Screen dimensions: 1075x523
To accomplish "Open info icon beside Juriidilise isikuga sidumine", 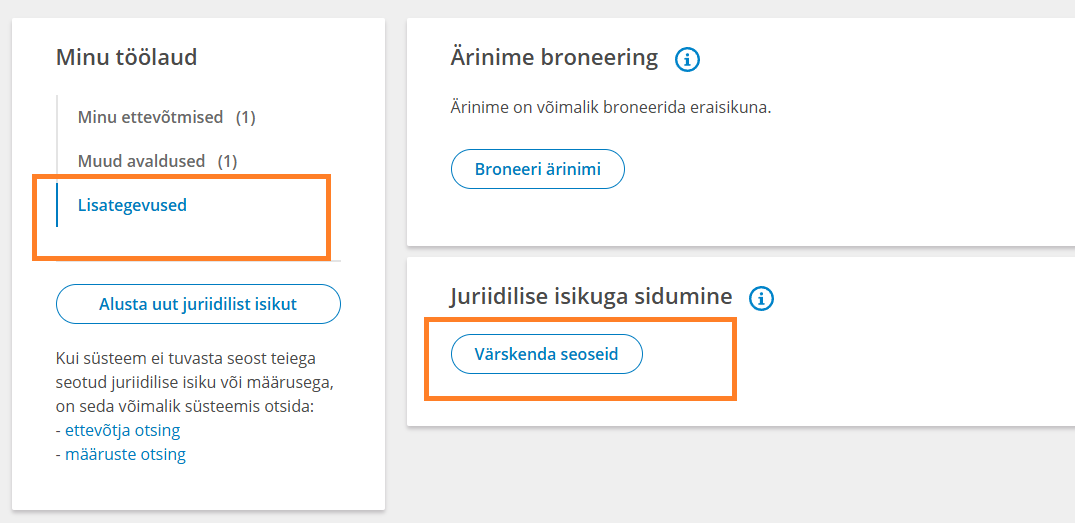I will (x=761, y=298).
